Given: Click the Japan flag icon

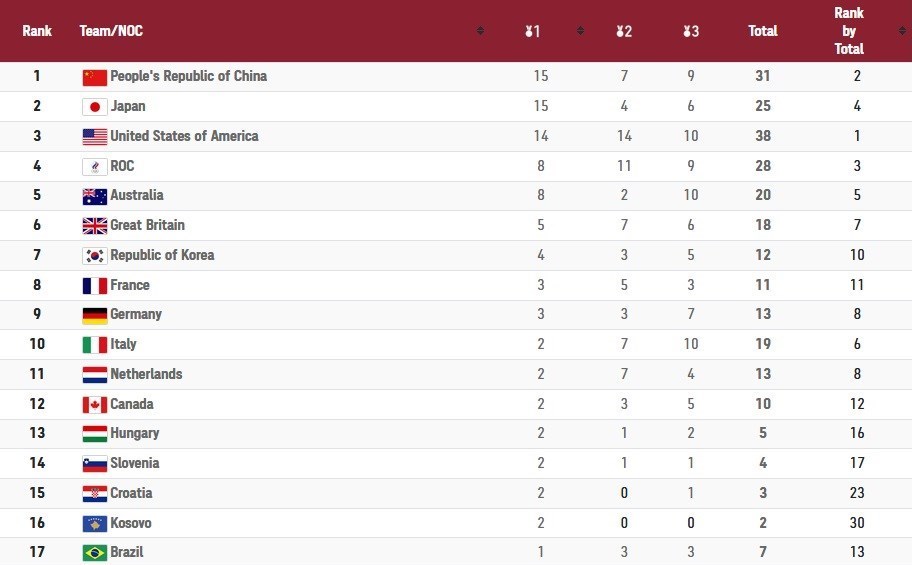Looking at the screenshot, I should click(94, 107).
